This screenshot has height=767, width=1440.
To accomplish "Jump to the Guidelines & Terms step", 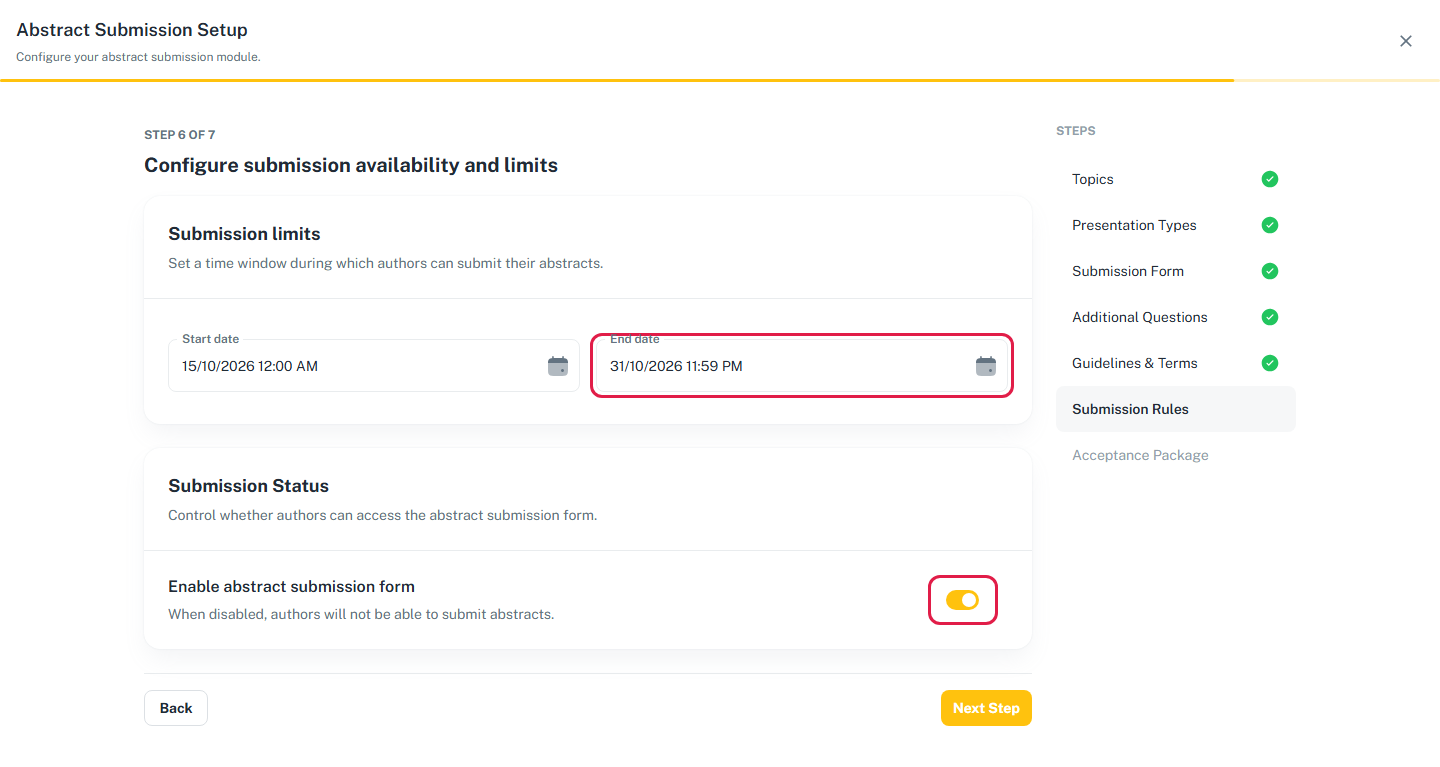I will click(1176, 363).
